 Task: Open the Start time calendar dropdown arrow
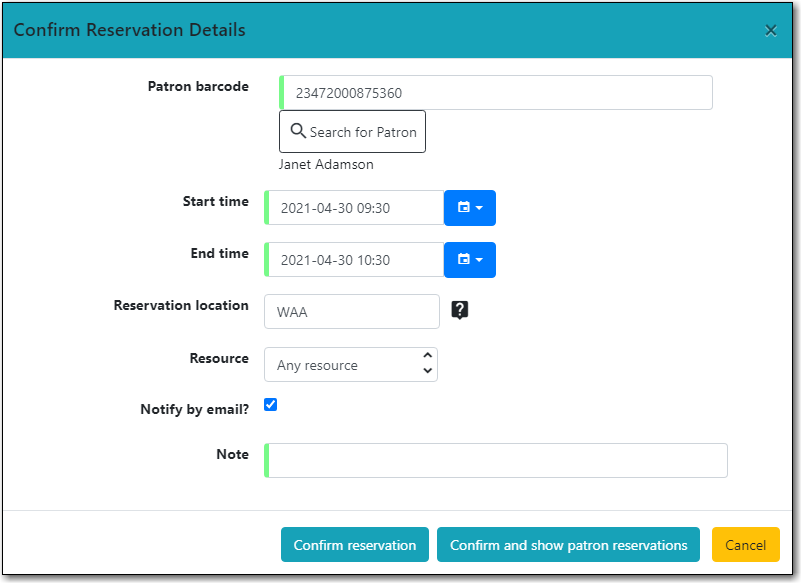(478, 207)
